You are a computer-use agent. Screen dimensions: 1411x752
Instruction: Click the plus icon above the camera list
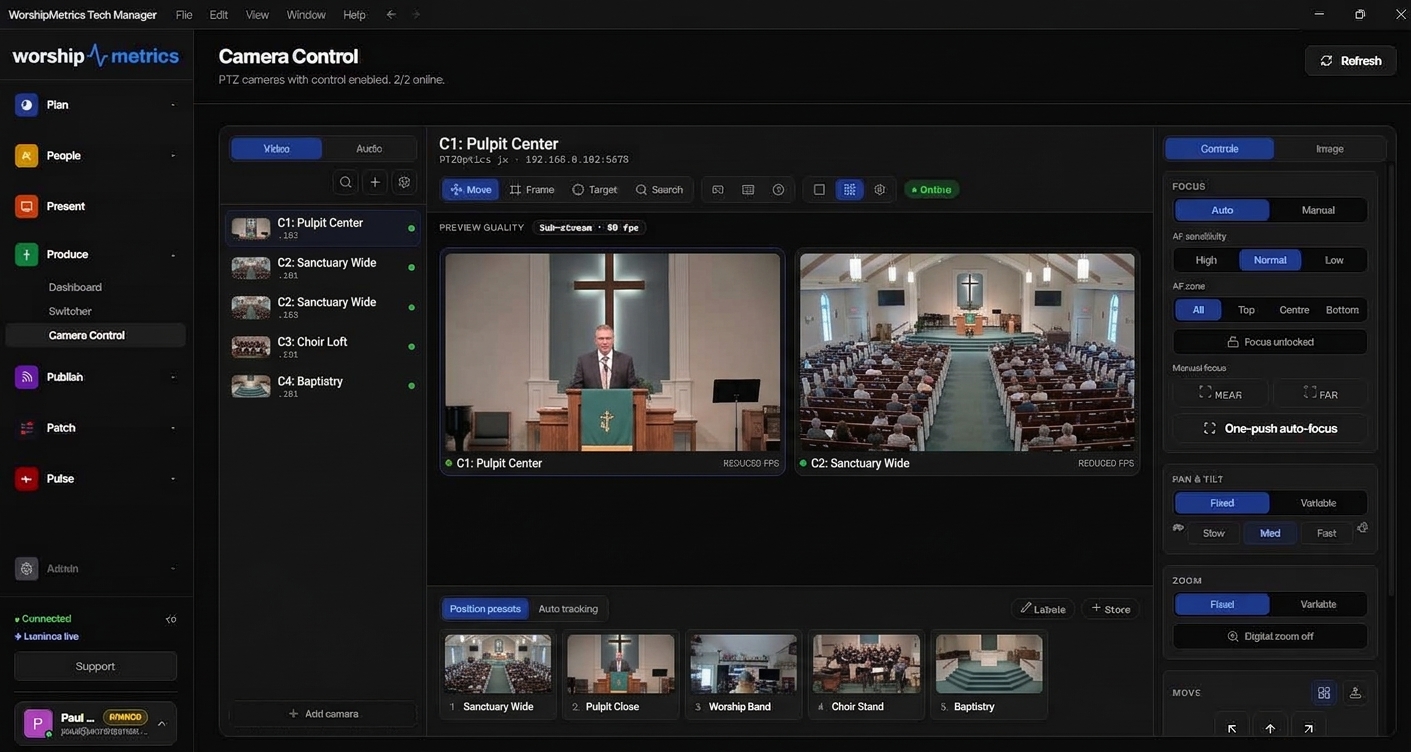coord(375,182)
